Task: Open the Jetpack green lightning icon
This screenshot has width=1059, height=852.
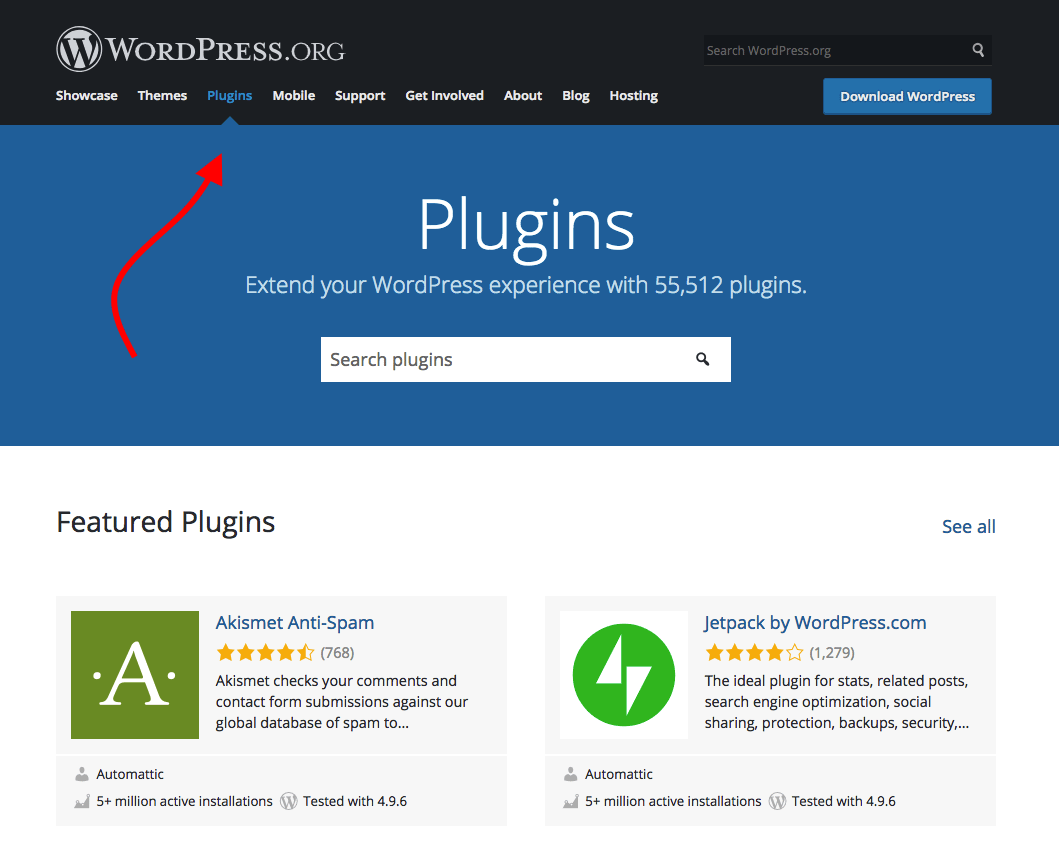Action: [x=623, y=675]
